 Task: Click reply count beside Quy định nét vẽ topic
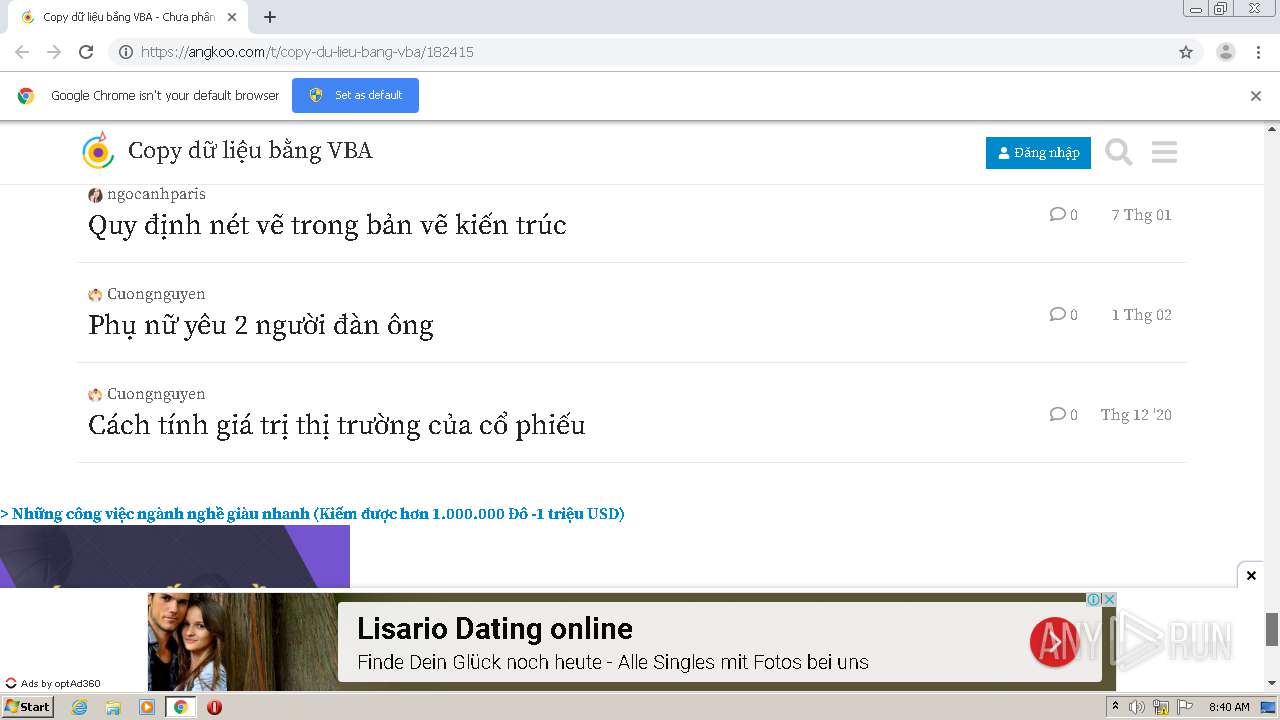point(1064,215)
